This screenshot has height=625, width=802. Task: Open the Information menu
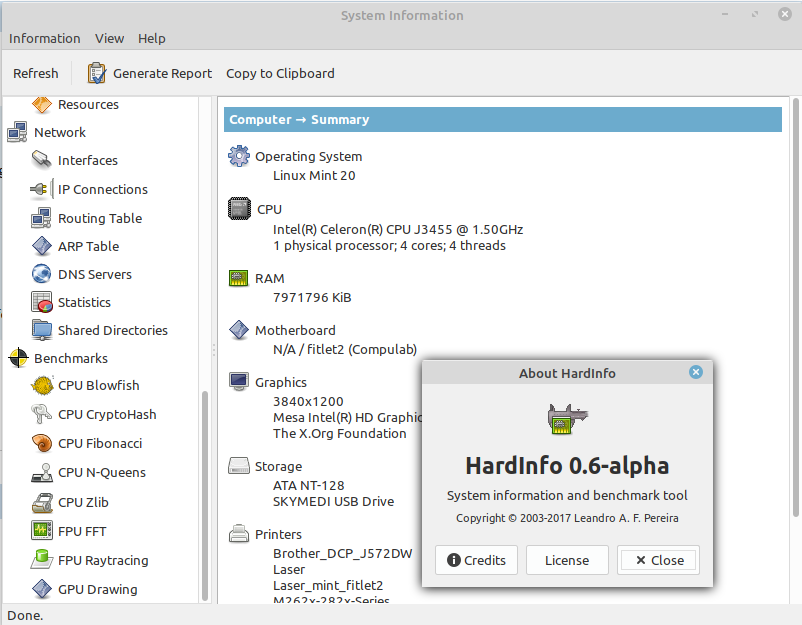point(44,38)
